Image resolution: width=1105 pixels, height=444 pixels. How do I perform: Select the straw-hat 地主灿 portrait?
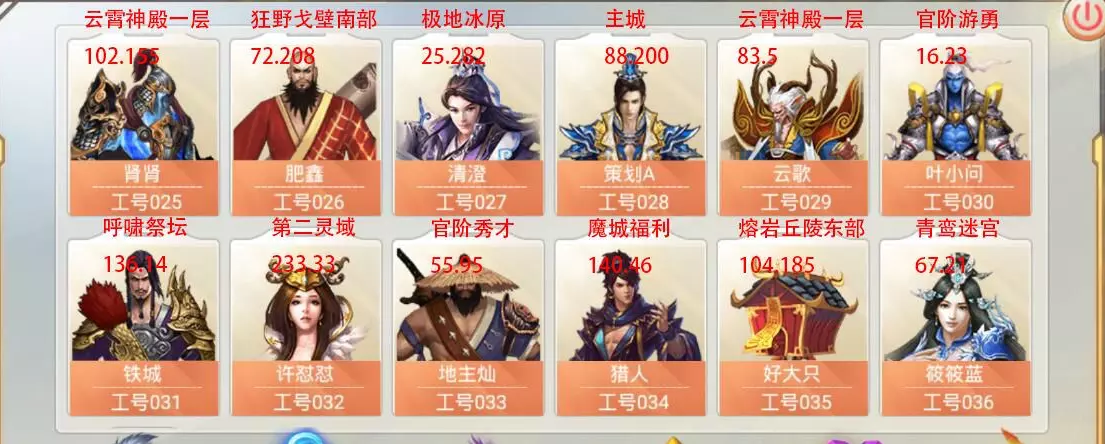coord(468,302)
